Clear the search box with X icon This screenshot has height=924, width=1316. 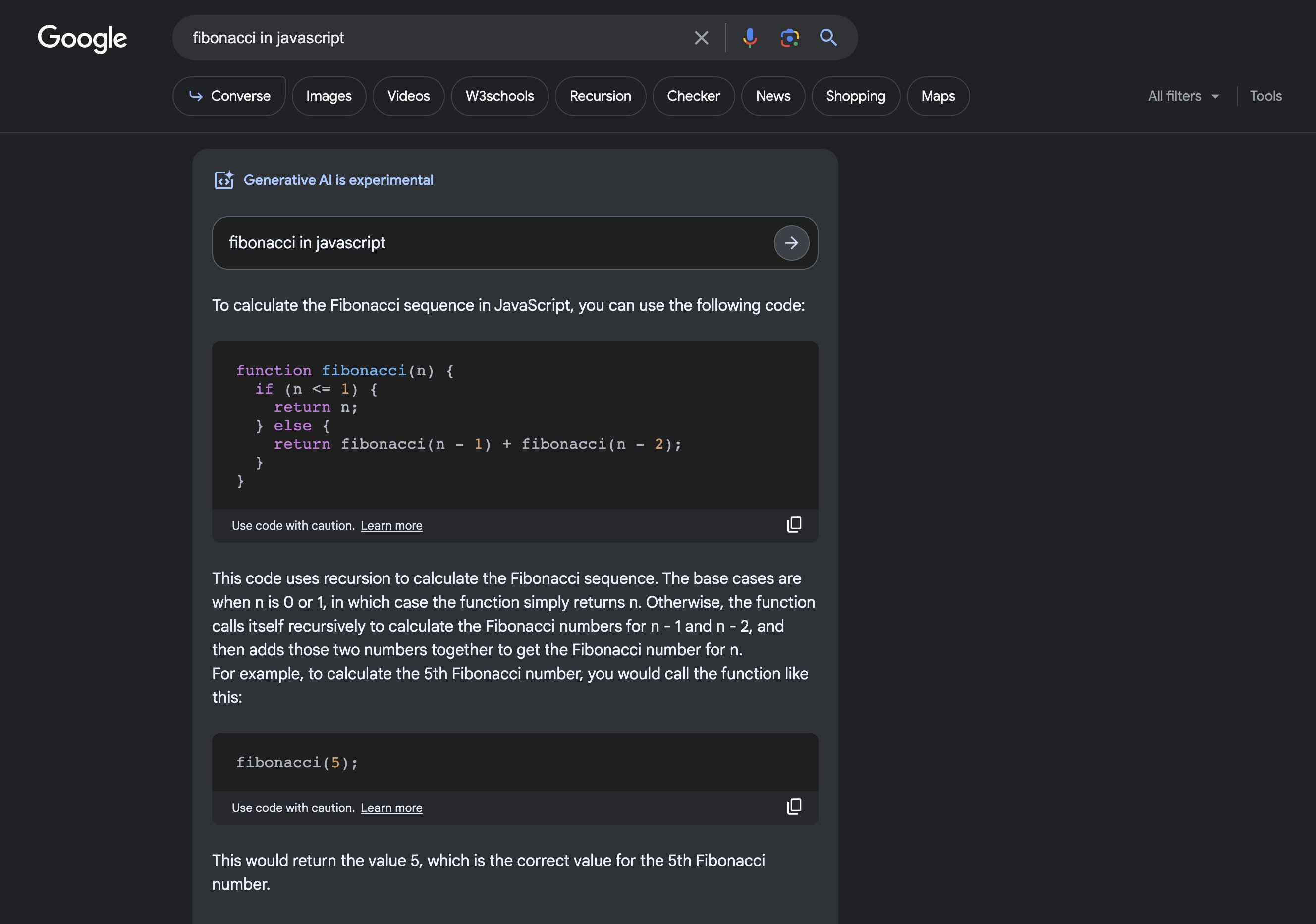pyautogui.click(x=701, y=38)
